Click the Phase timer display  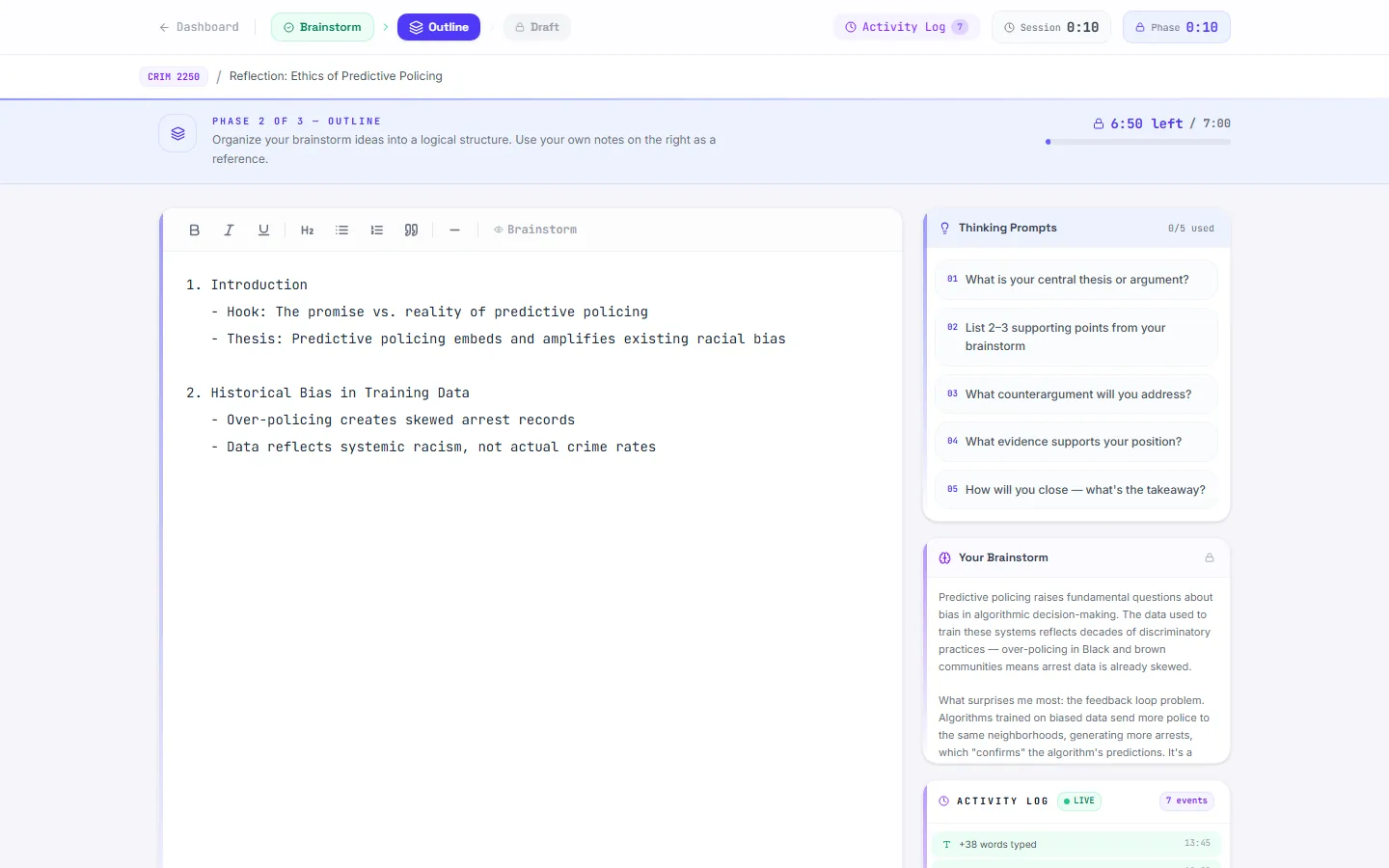click(x=1177, y=27)
